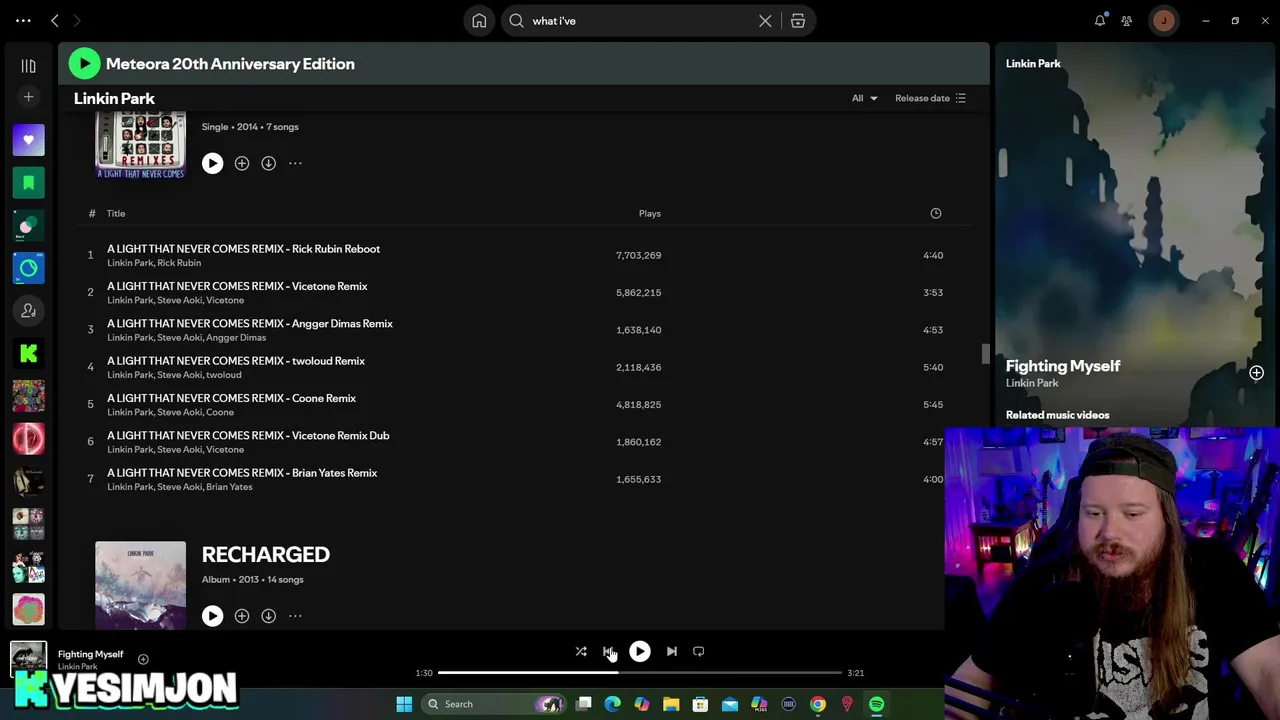
Task: Open Your Episodes bookmark icon
Action: [28, 183]
